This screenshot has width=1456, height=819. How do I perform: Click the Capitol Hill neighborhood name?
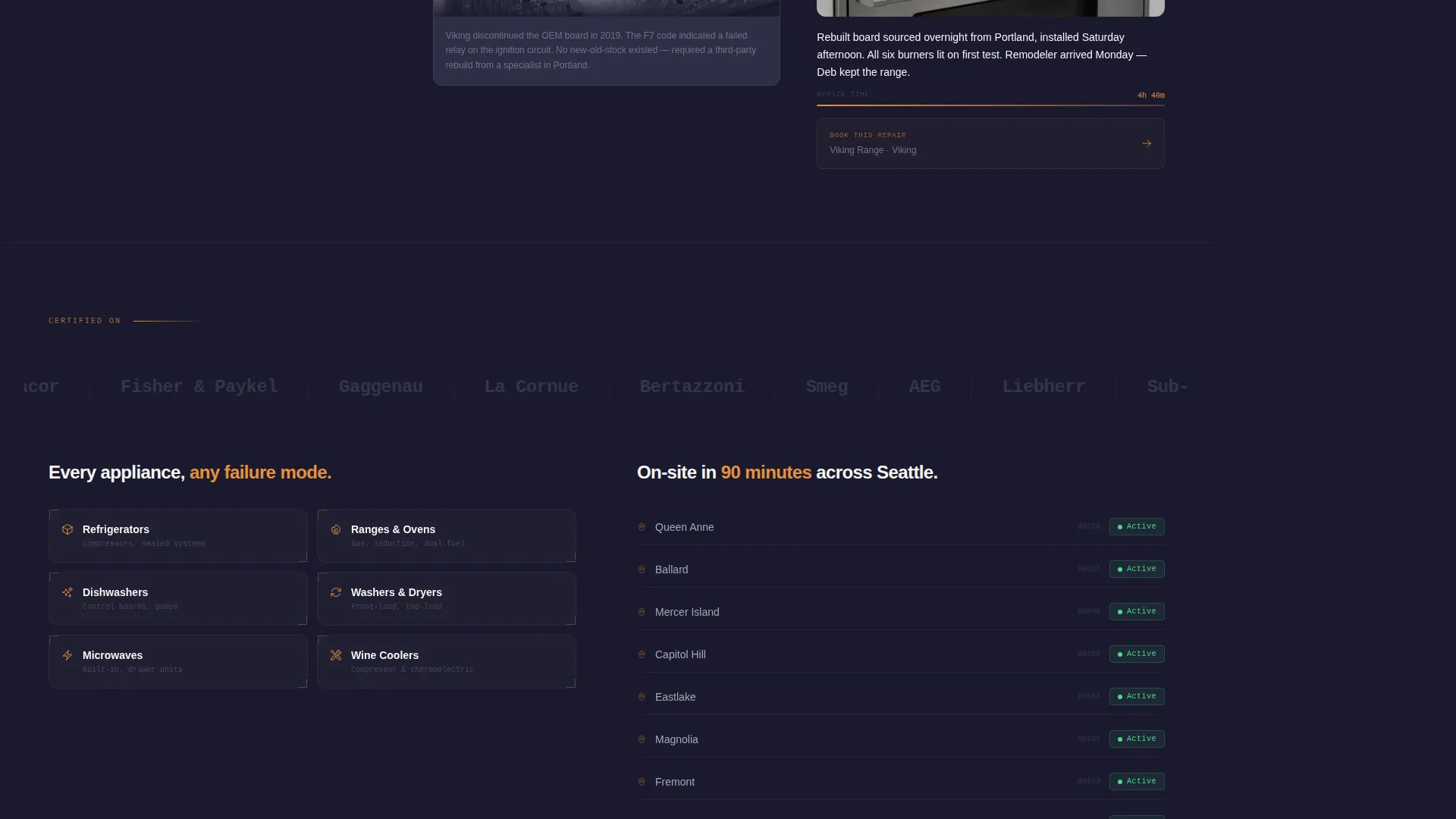pyautogui.click(x=680, y=654)
